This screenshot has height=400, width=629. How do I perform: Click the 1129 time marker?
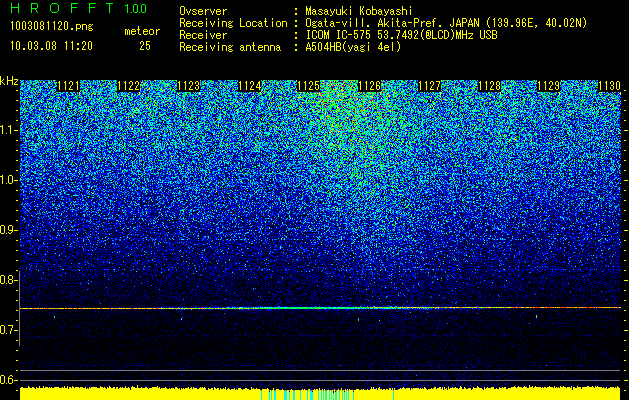548,86
